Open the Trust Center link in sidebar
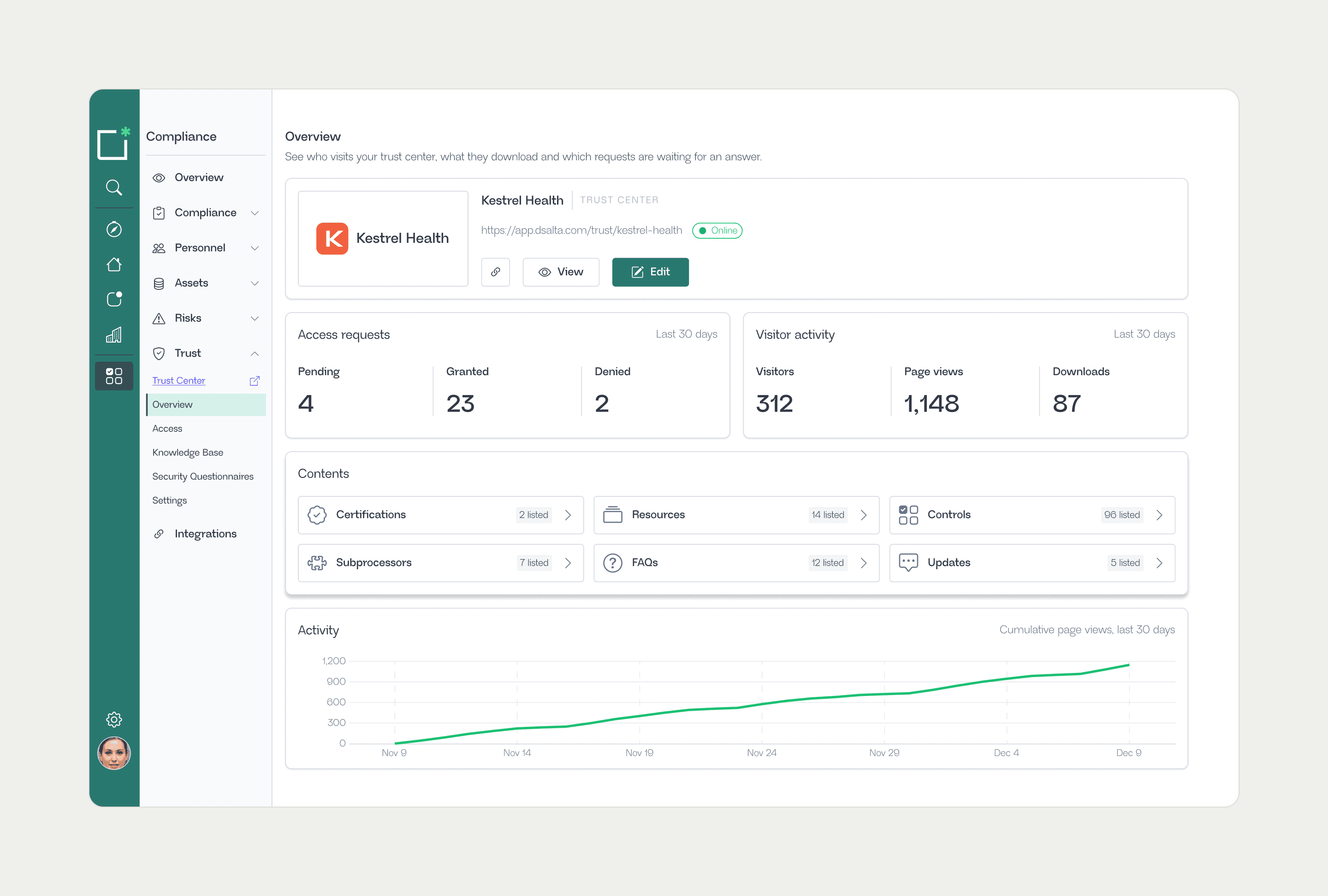The width and height of the screenshot is (1328, 896). point(178,380)
